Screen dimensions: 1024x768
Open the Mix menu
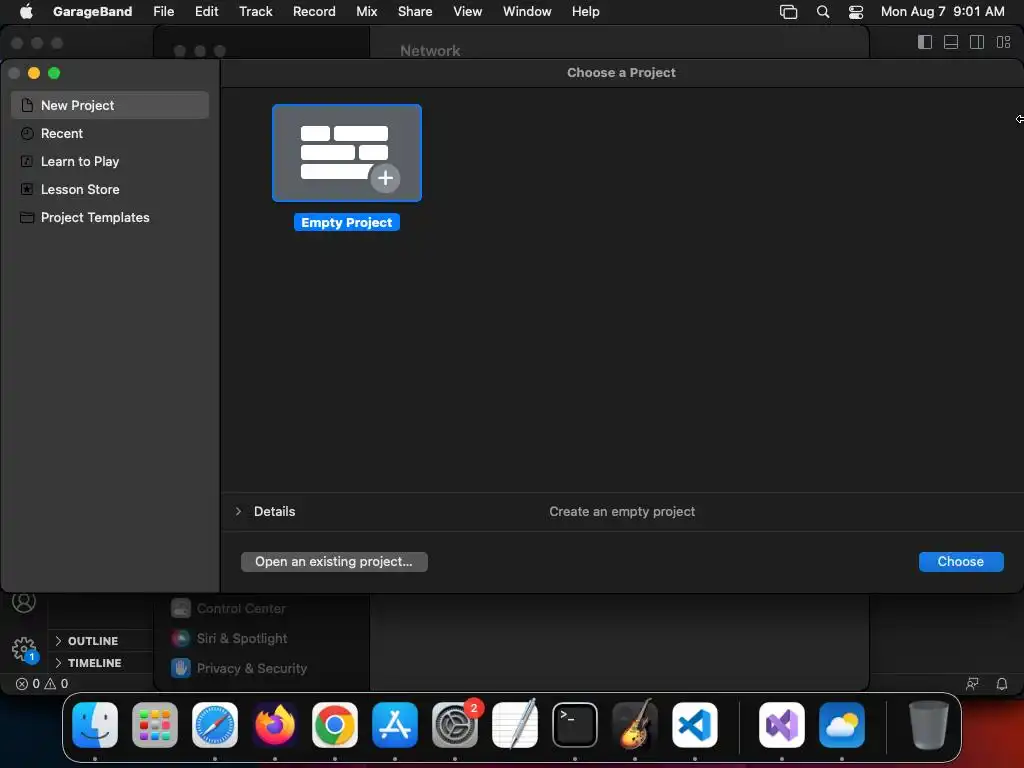pos(366,11)
